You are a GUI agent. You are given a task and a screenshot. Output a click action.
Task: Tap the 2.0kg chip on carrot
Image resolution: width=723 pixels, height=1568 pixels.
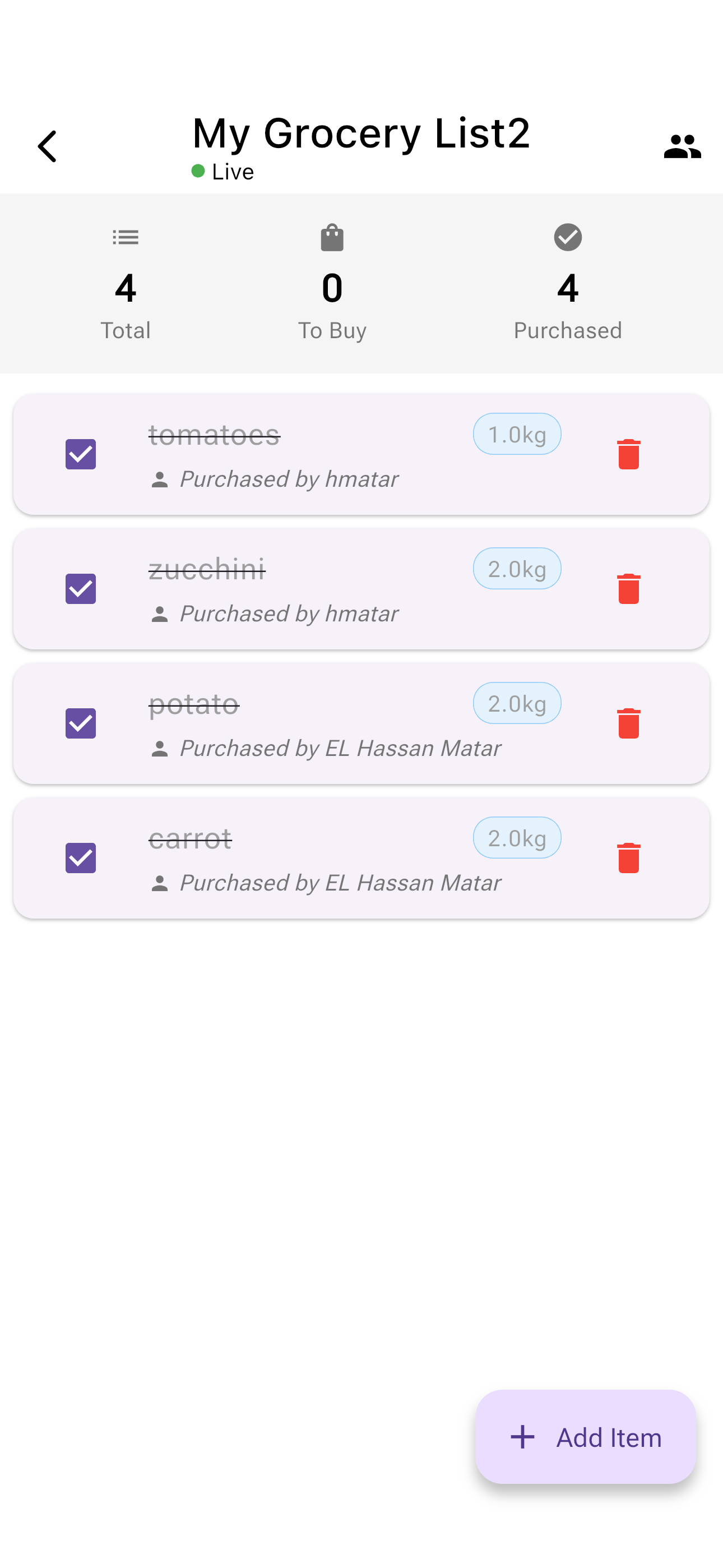pos(517,838)
